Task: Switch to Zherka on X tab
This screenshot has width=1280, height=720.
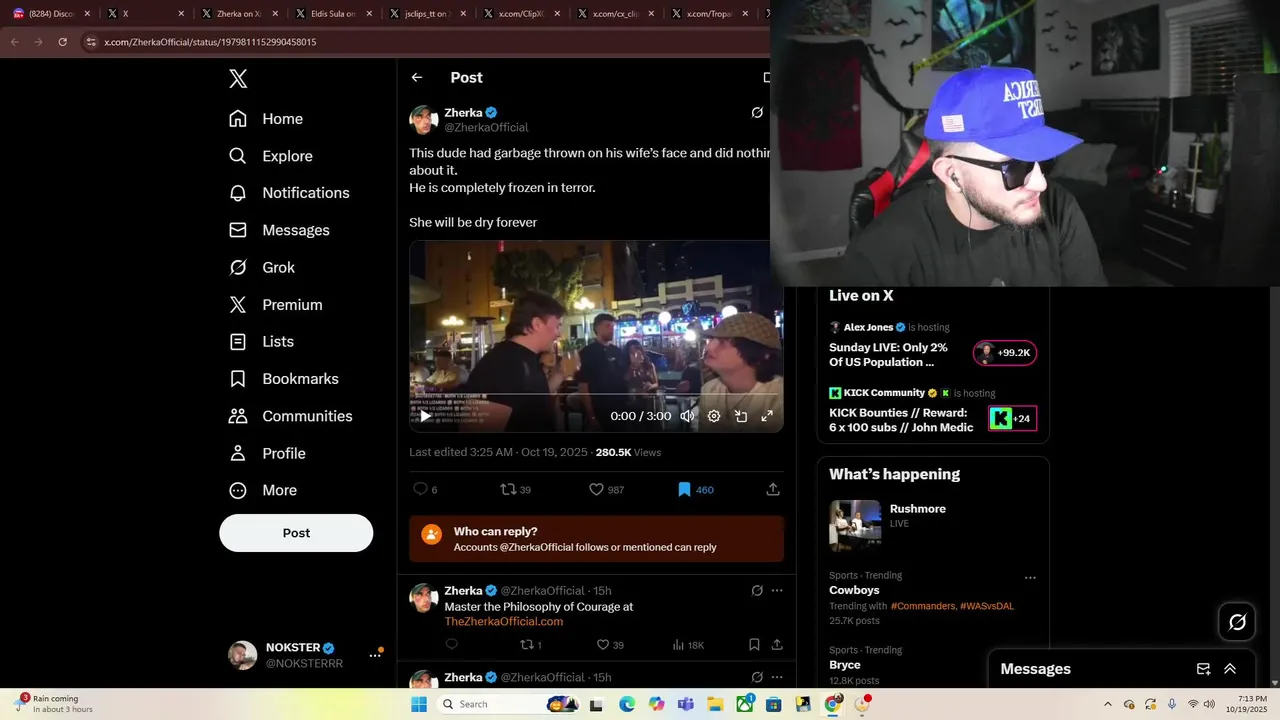Action: tap(237, 14)
